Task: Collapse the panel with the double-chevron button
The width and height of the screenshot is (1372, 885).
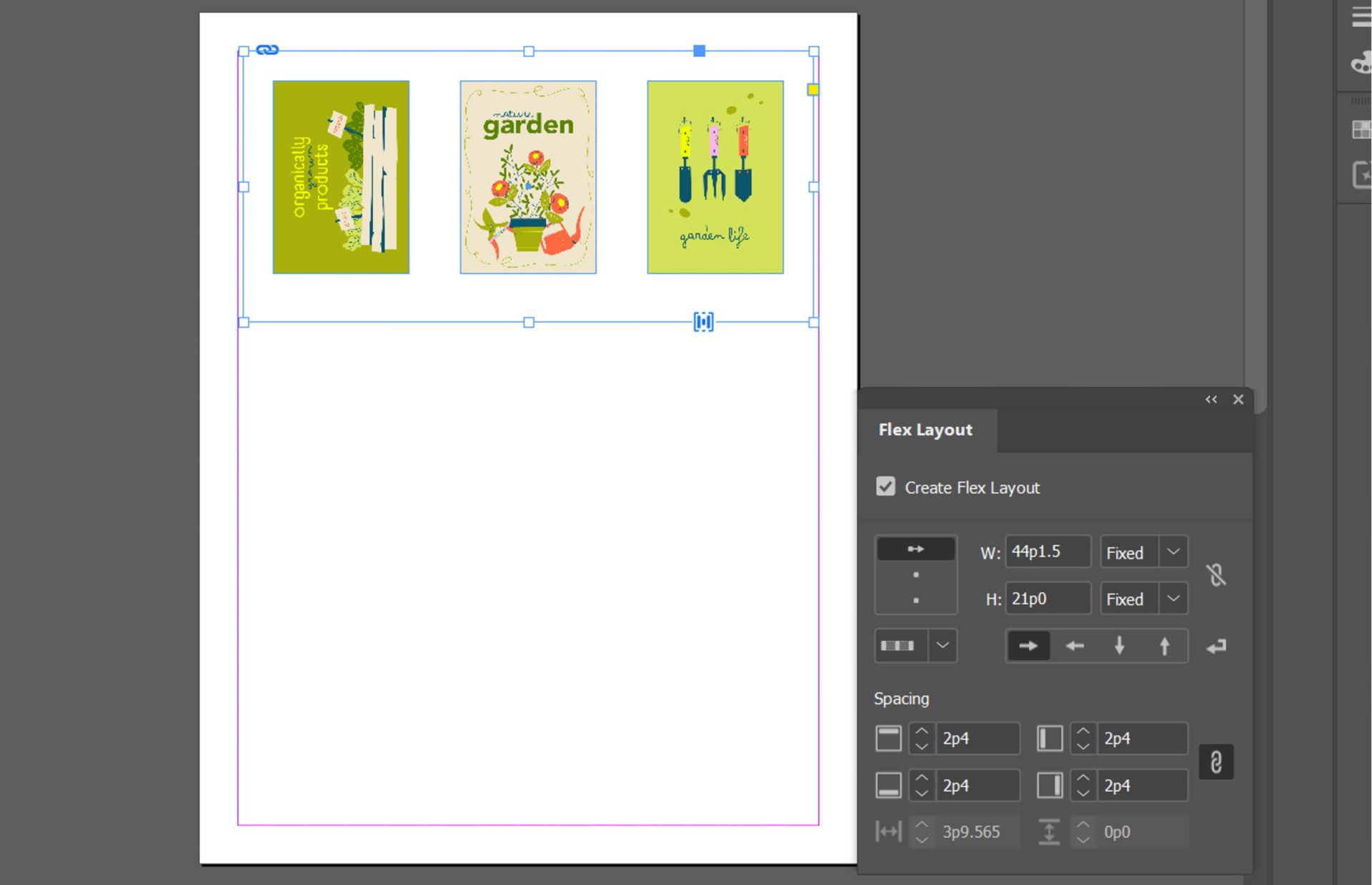Action: coord(1211,399)
